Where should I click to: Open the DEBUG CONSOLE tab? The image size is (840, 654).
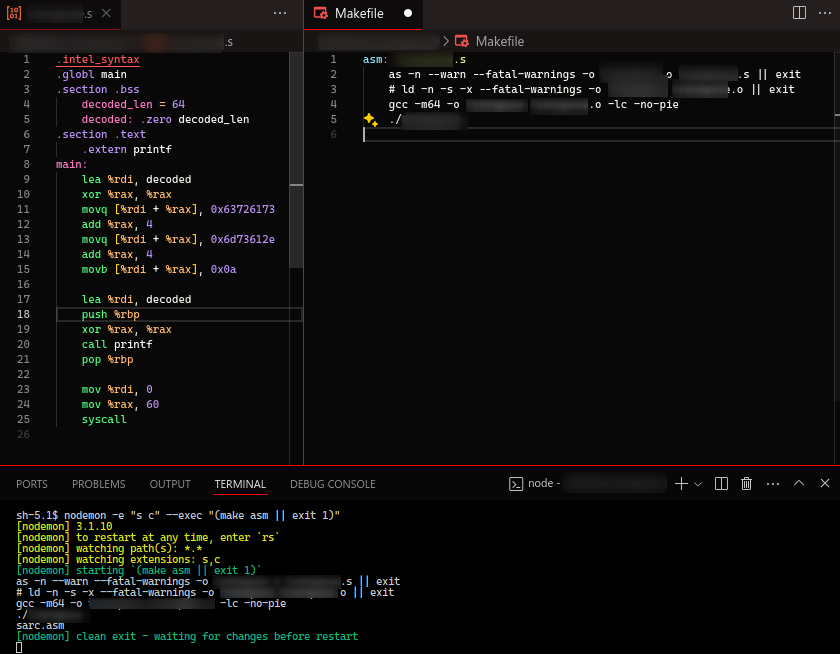point(332,484)
